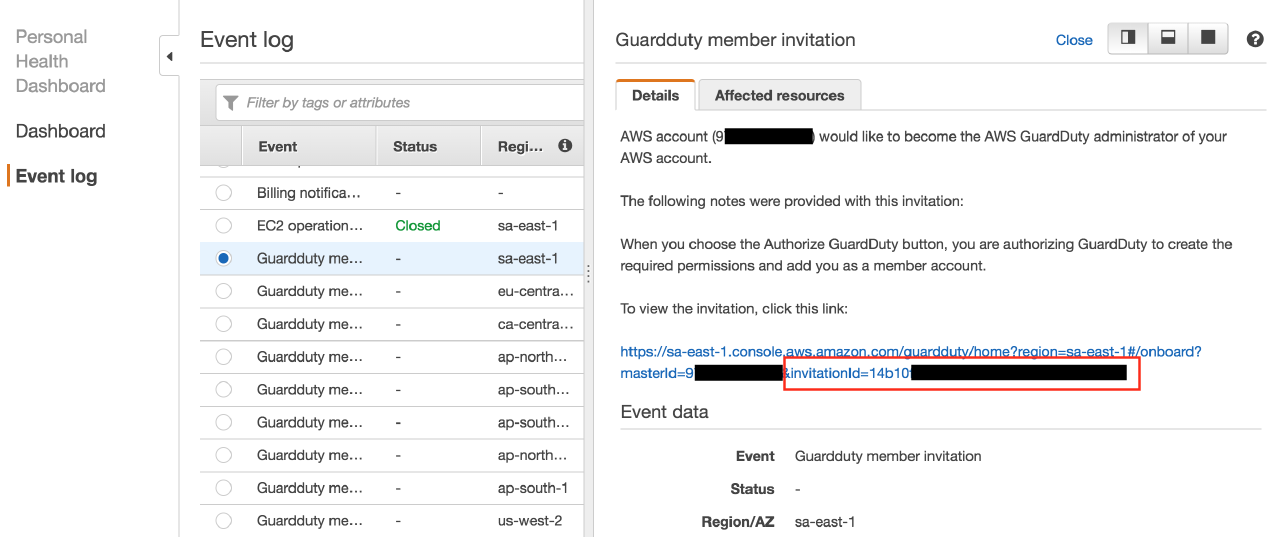The height and width of the screenshot is (537, 1280).
Task: Open help question mark icon
Action: (x=1256, y=39)
